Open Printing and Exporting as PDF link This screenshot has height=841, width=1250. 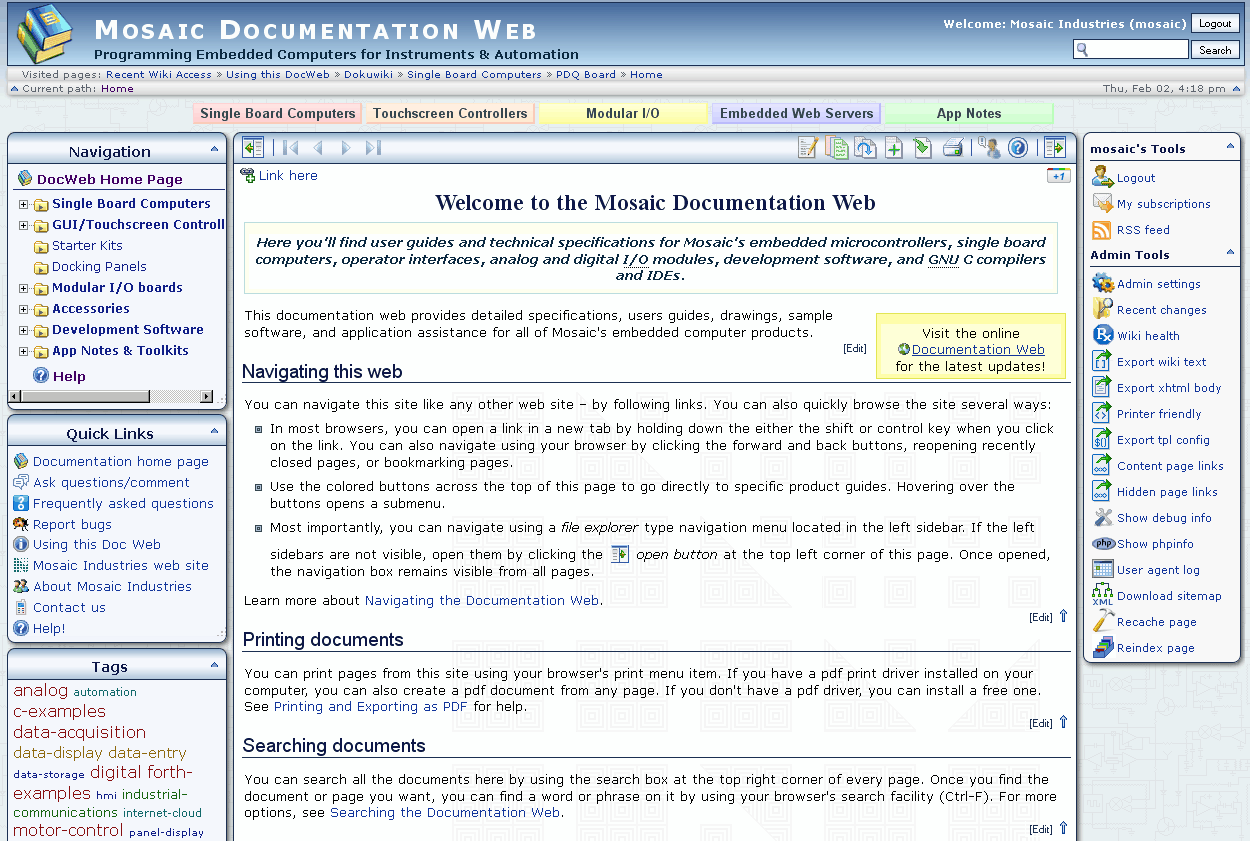pyautogui.click(x=370, y=707)
